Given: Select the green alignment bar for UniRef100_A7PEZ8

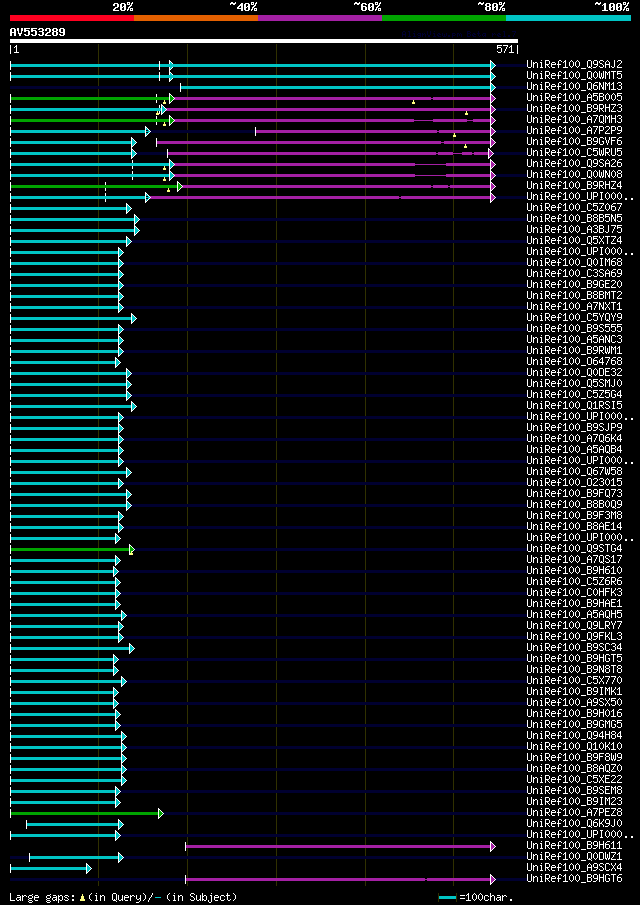Looking at the screenshot, I should [87, 813].
